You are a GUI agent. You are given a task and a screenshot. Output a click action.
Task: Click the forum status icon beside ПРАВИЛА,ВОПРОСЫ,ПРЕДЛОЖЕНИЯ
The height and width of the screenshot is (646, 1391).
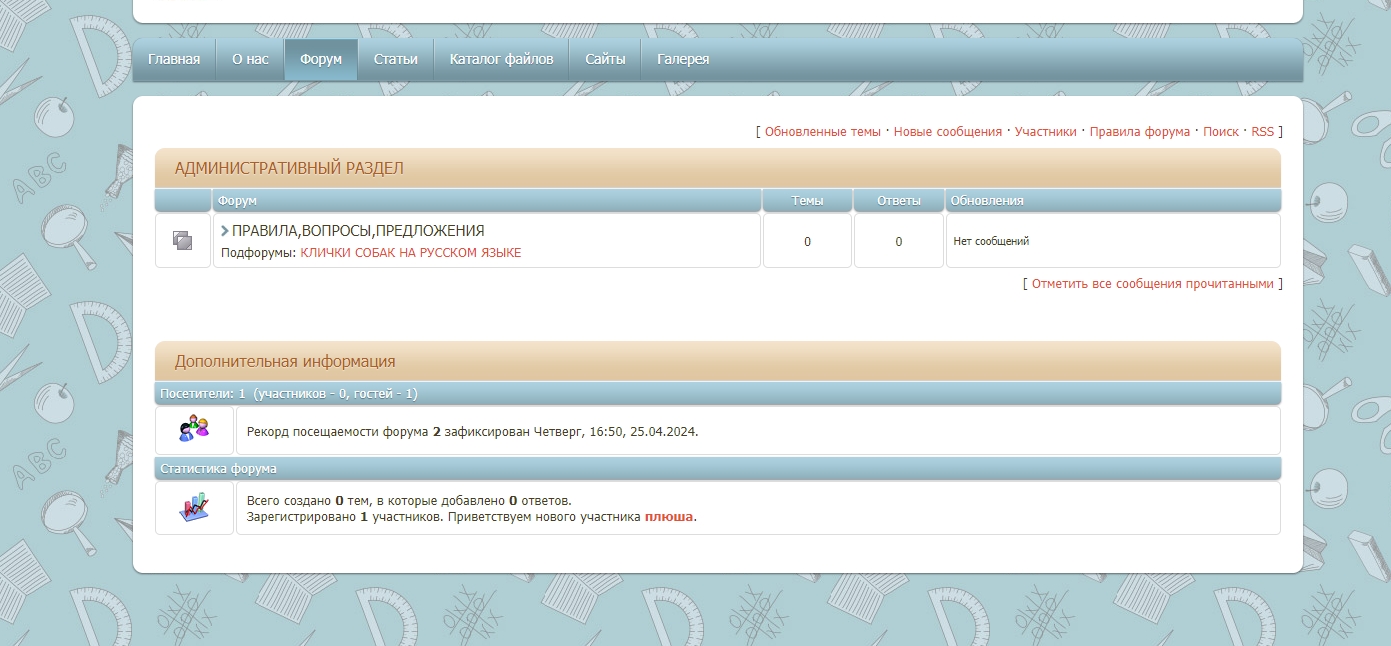tap(182, 241)
